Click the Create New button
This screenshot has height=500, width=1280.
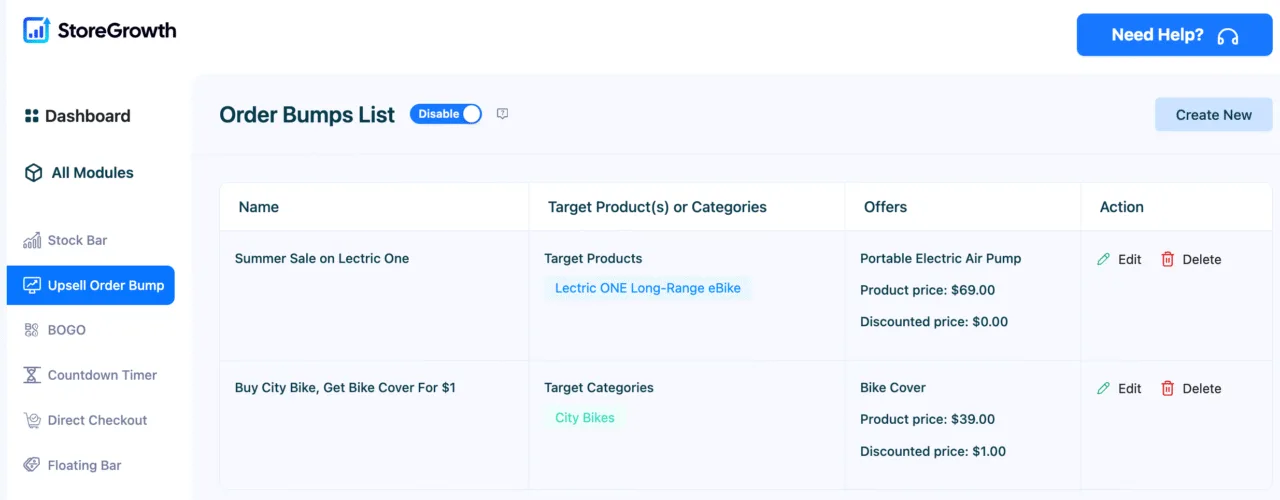(1214, 115)
